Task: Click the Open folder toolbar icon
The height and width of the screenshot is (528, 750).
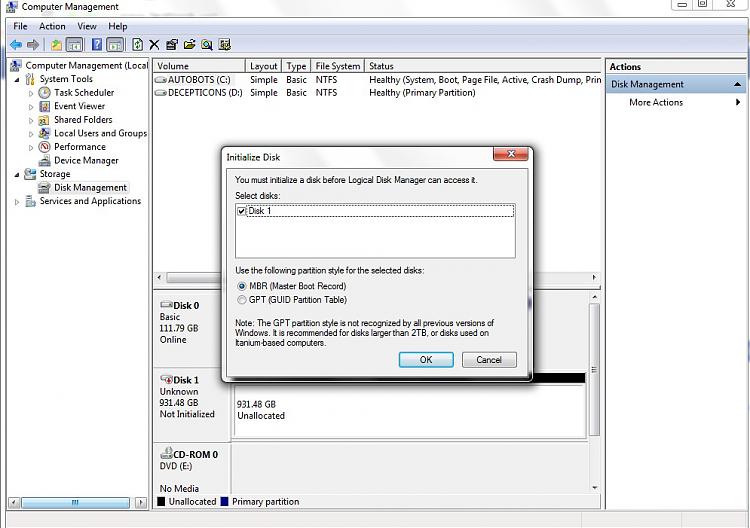Action: pyautogui.click(x=189, y=45)
